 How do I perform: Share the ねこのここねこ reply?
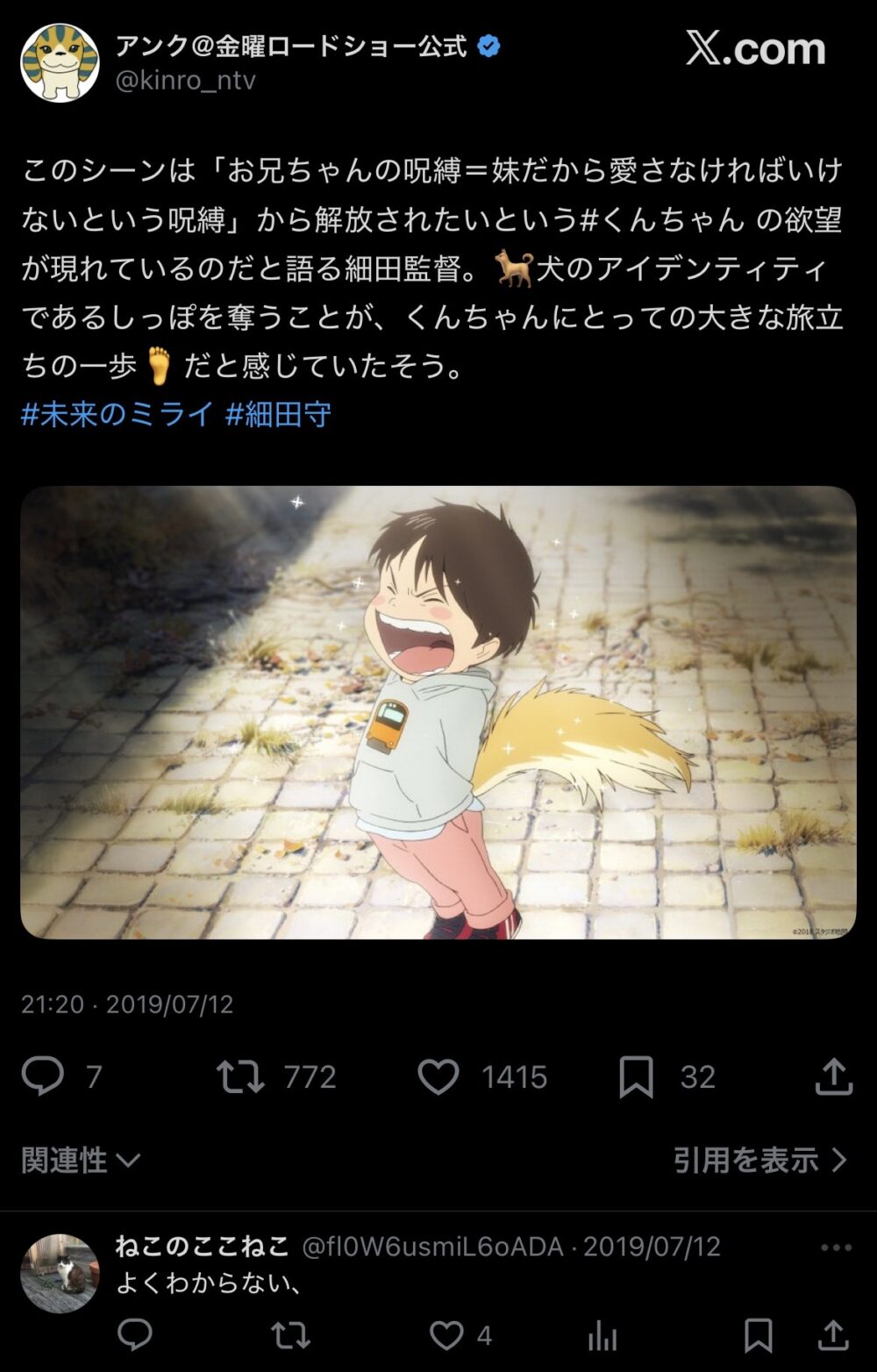833,1335
